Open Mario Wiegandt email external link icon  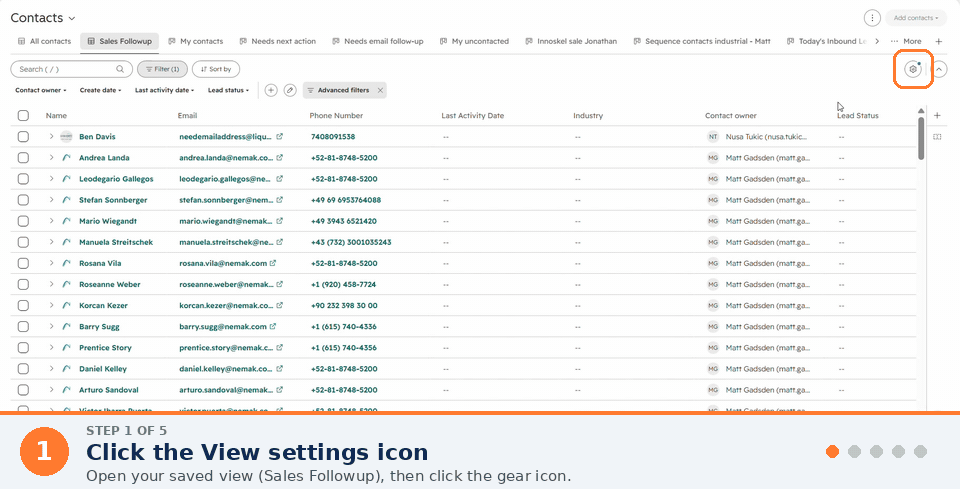point(279,221)
